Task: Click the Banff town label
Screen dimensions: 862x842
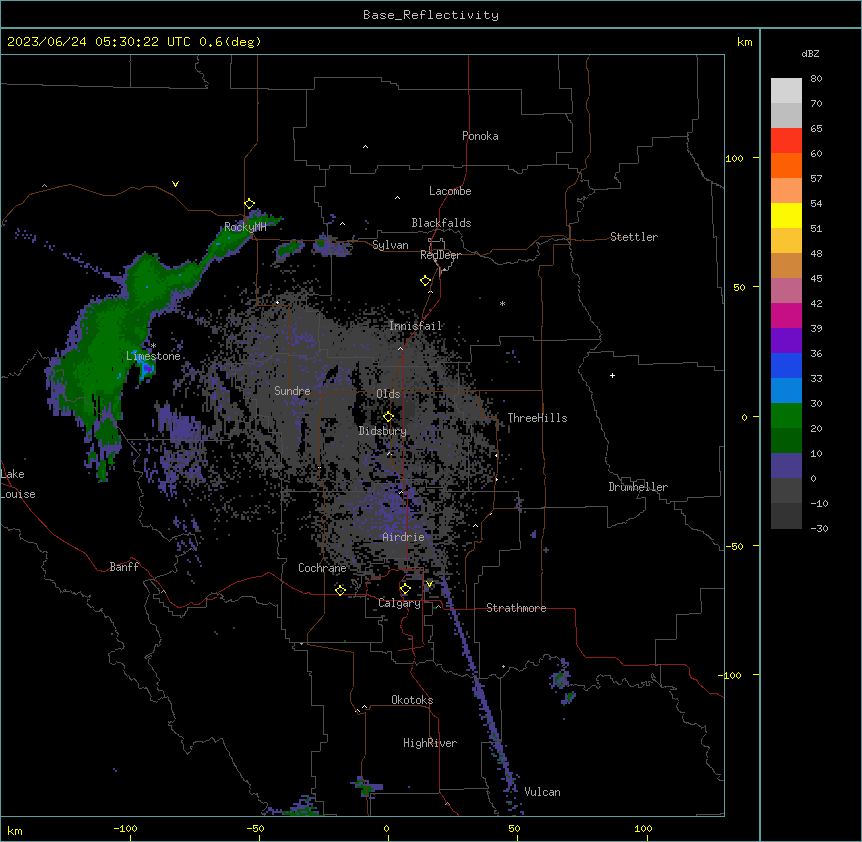Action: click(124, 567)
